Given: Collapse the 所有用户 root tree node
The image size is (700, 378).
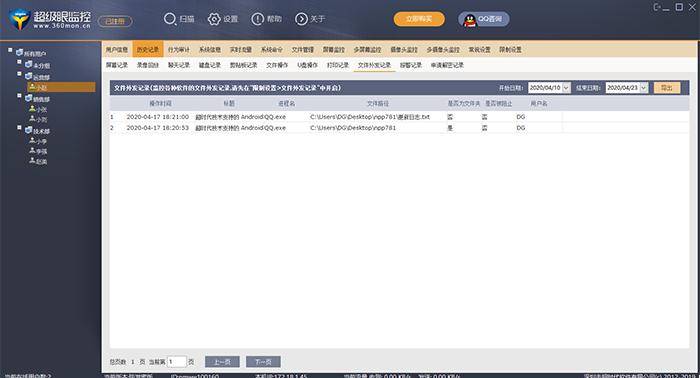Looking at the screenshot, I should [10, 50].
